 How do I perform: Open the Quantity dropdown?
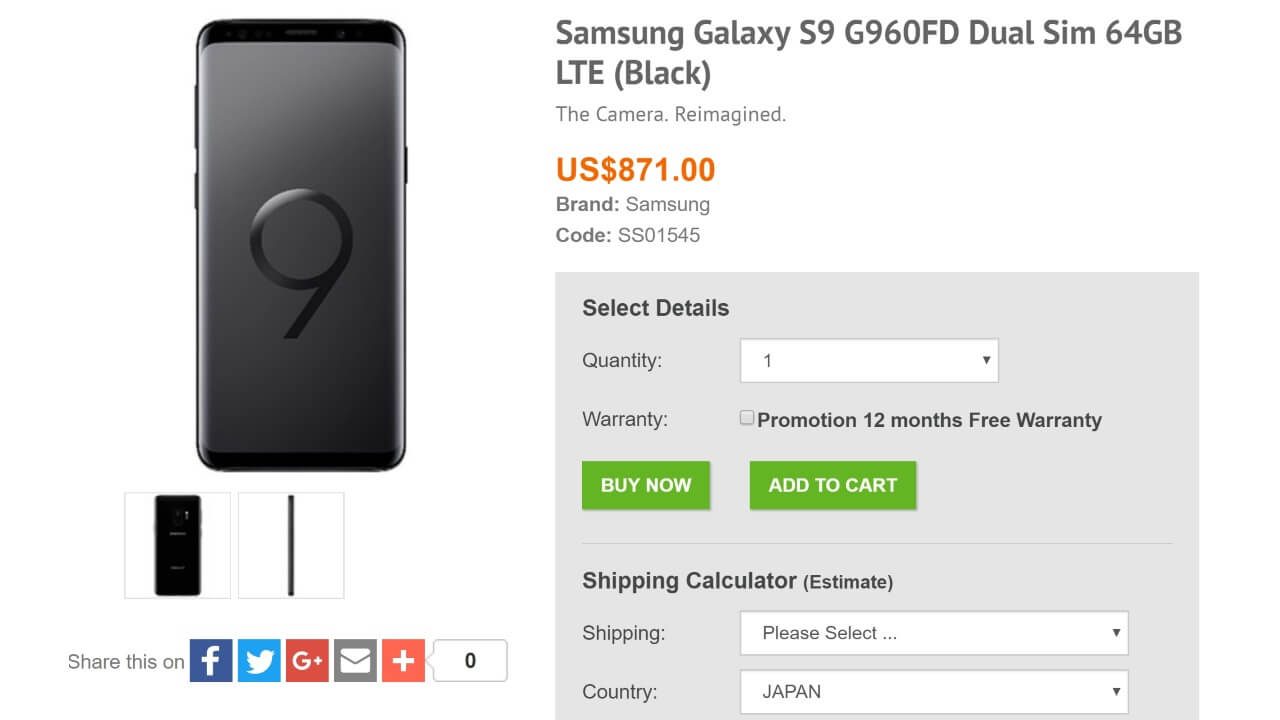[869, 361]
